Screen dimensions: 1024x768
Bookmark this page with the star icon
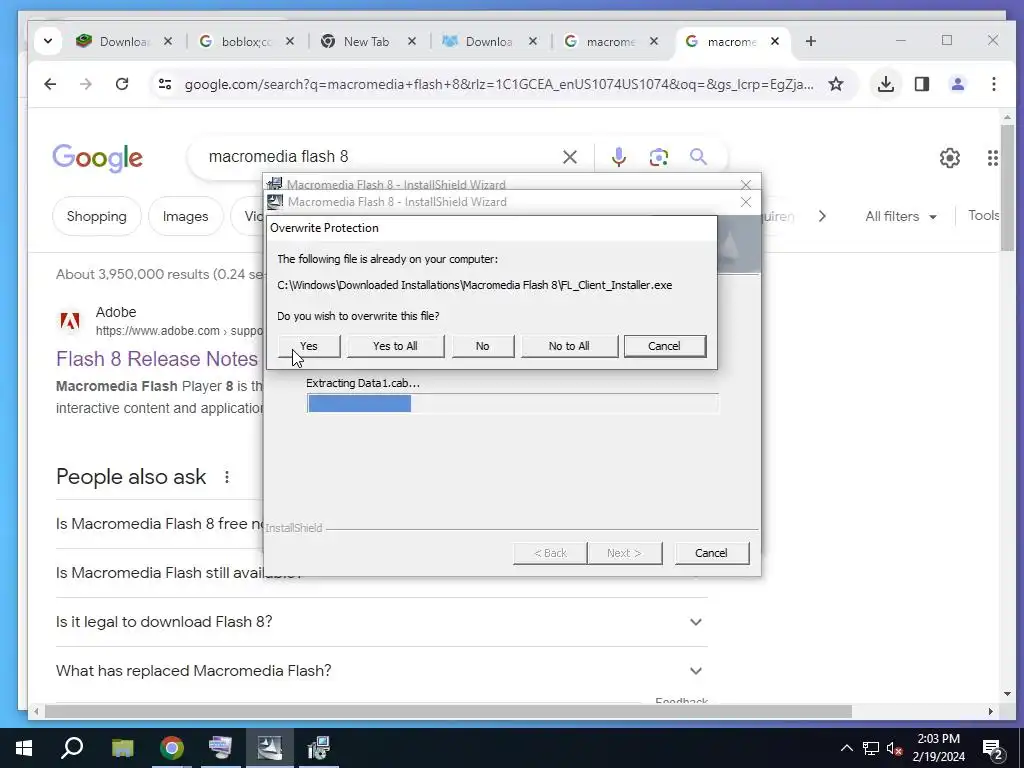836,84
